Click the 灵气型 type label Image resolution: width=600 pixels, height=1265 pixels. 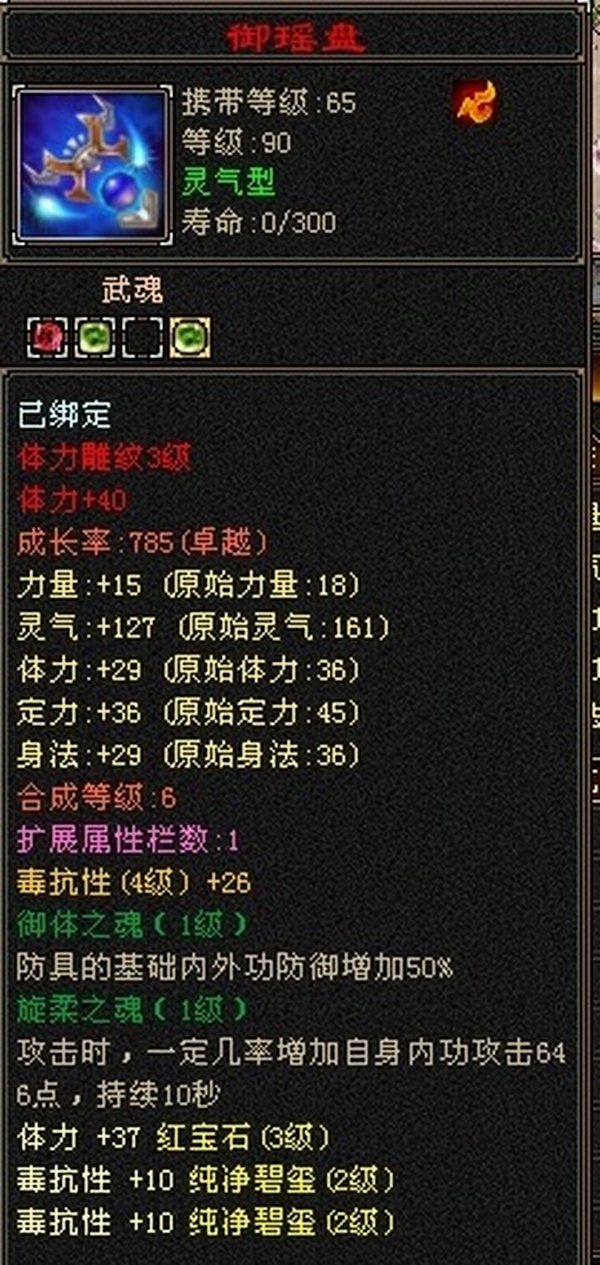click(229, 182)
